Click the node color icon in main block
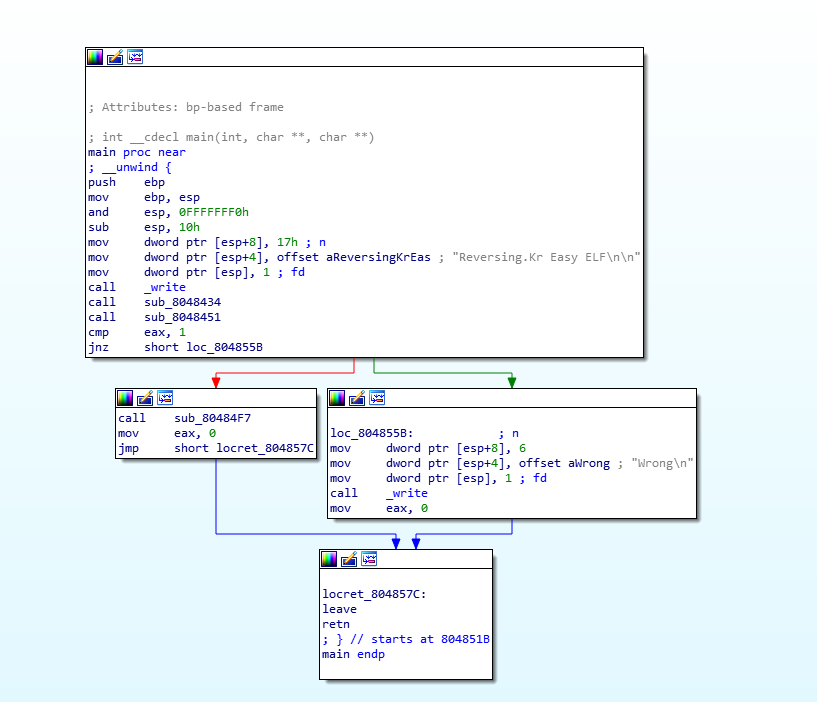The image size is (817, 702). click(x=95, y=57)
